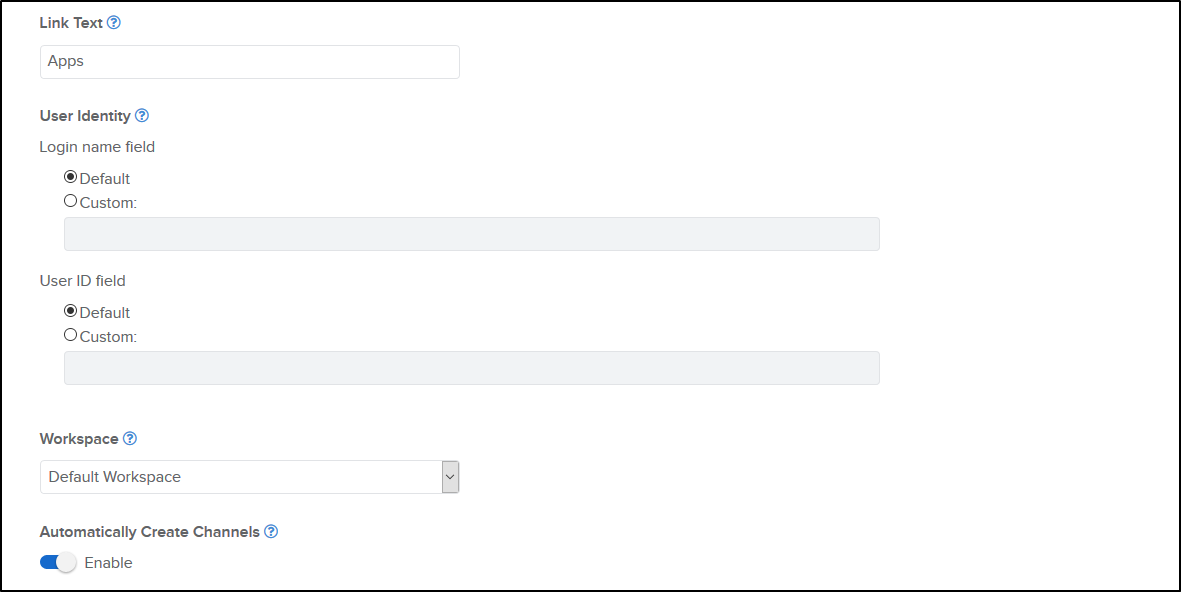Click the Link Text input containing Apps

250,62
